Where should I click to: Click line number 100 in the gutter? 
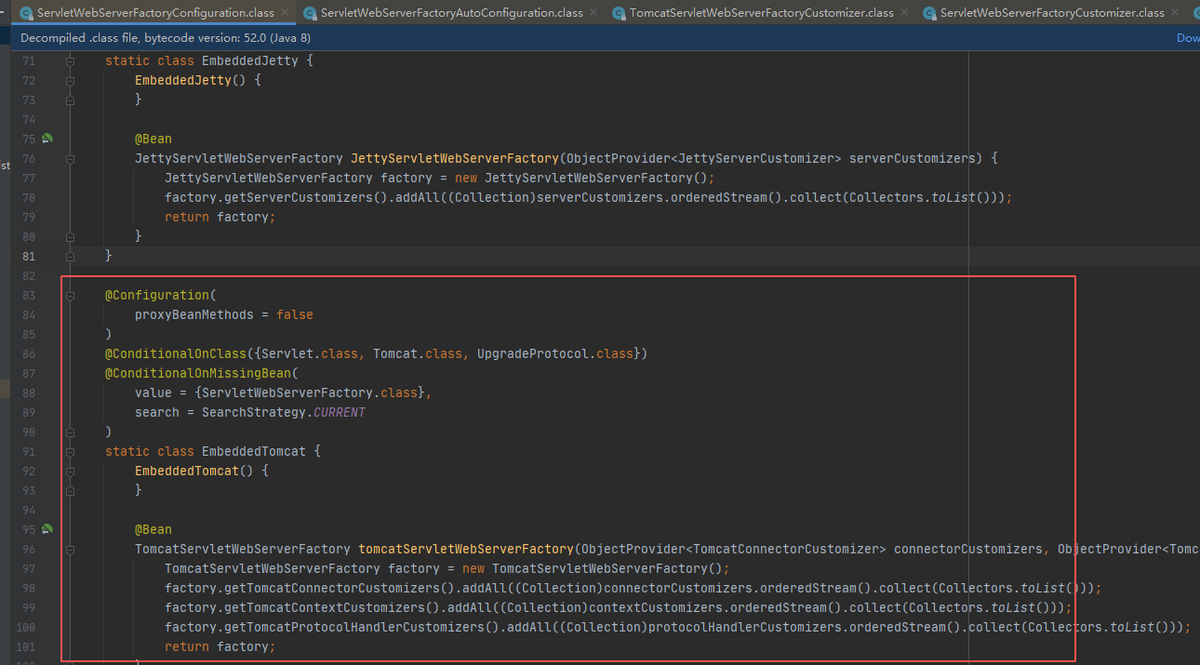pyautogui.click(x=26, y=627)
